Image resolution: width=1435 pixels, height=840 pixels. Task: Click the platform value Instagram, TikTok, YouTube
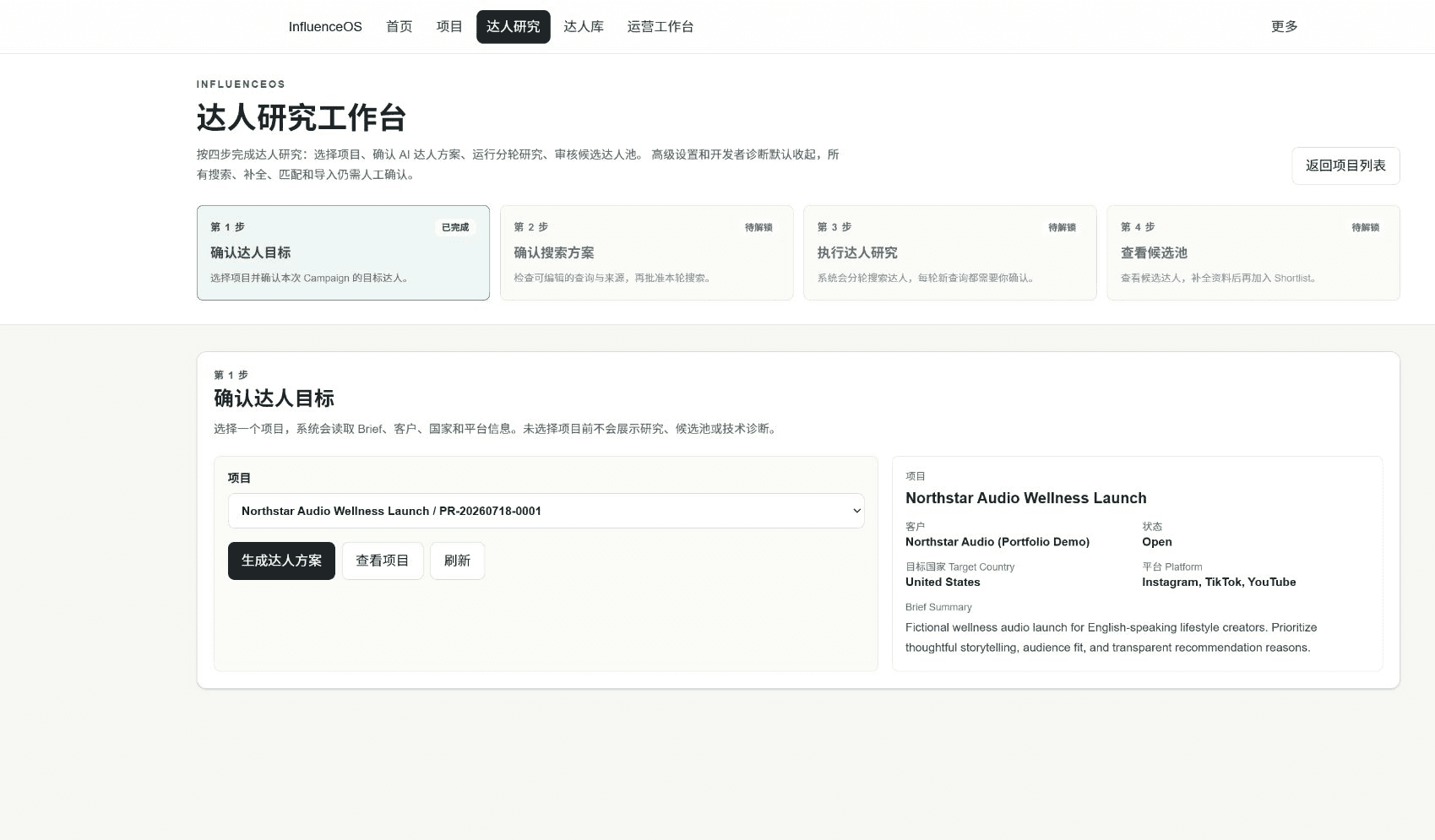pos(1219,583)
